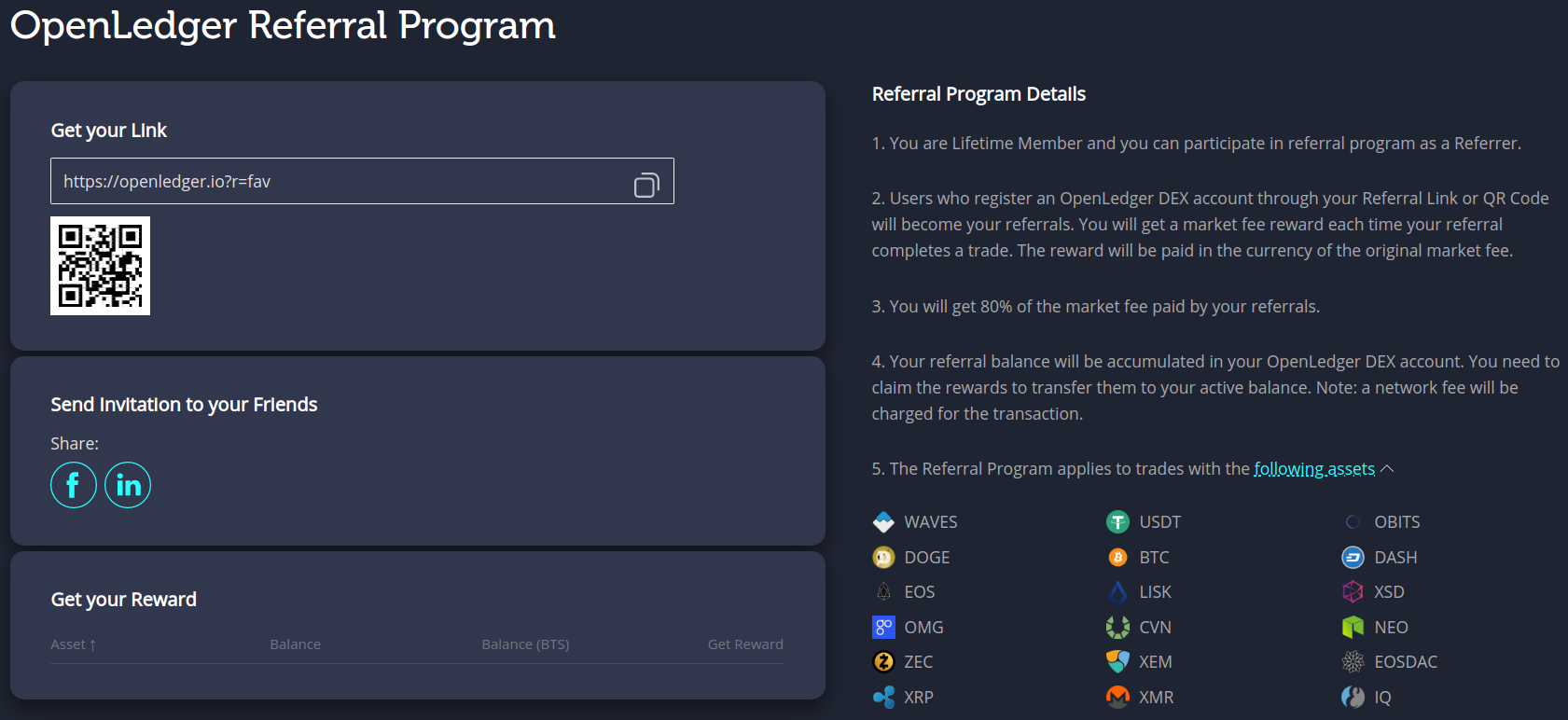This screenshot has width=1568, height=720.
Task: Share invitation via LinkedIn icon
Action: click(x=128, y=485)
